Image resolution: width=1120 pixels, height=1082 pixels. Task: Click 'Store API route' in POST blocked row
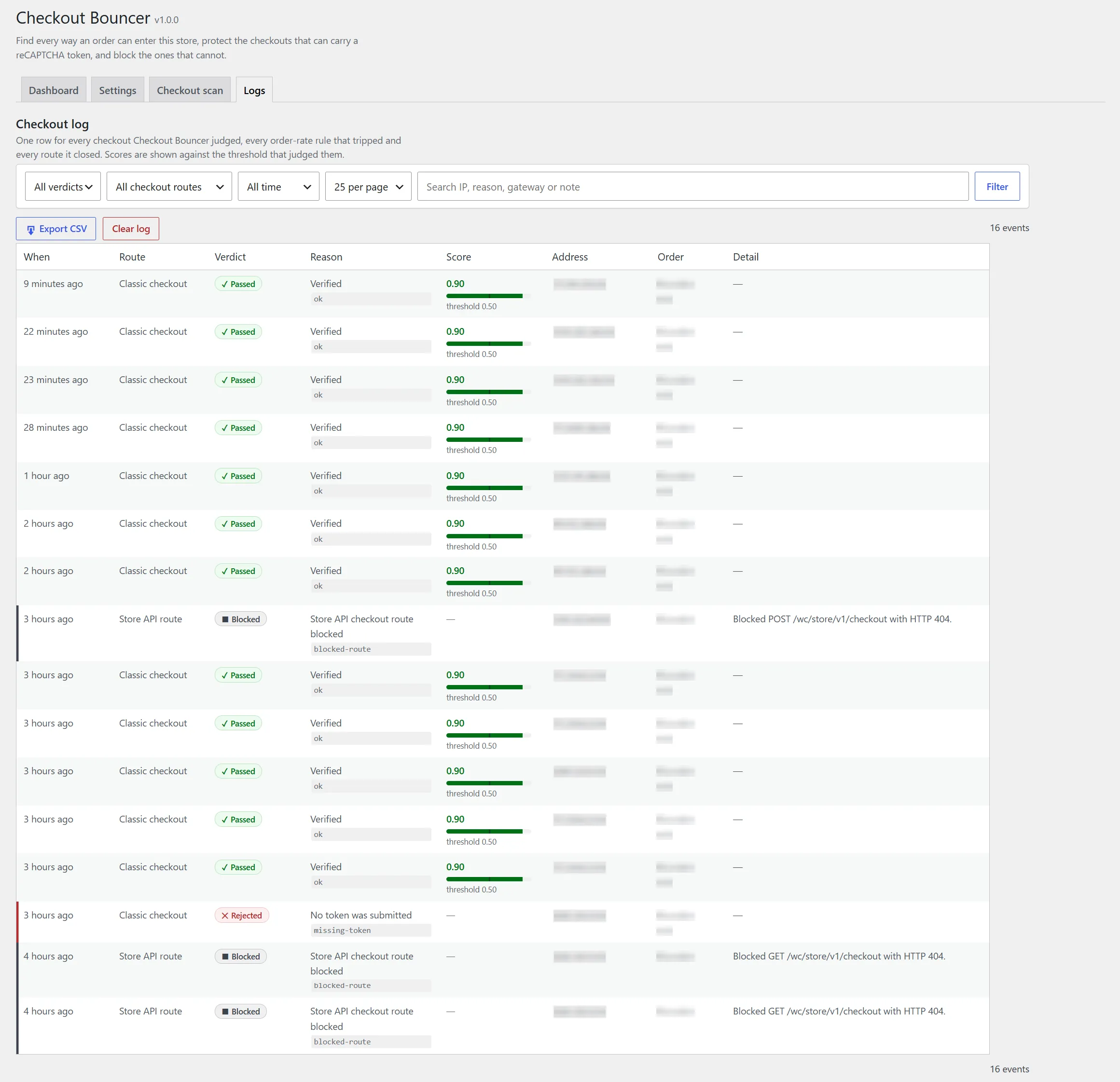[150, 619]
